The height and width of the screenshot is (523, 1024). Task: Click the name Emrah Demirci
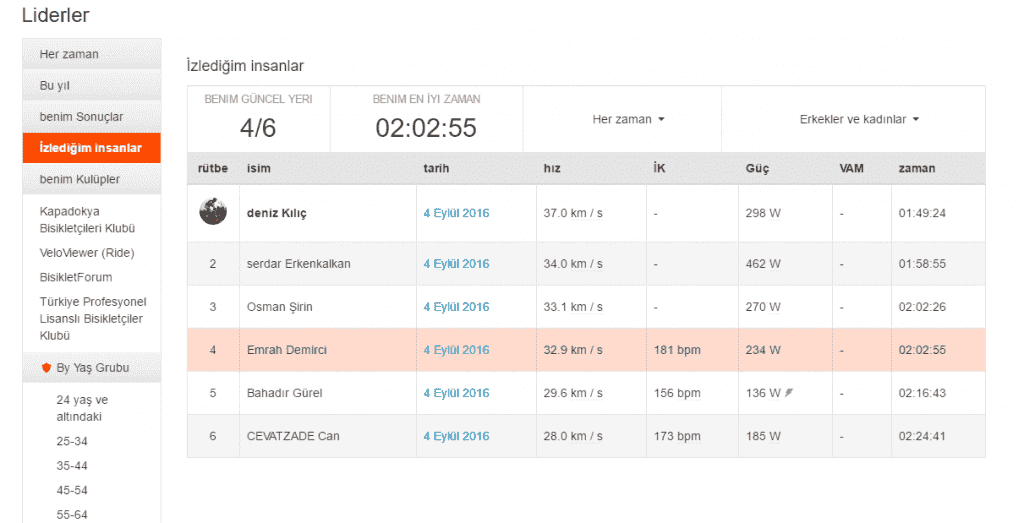(287, 350)
